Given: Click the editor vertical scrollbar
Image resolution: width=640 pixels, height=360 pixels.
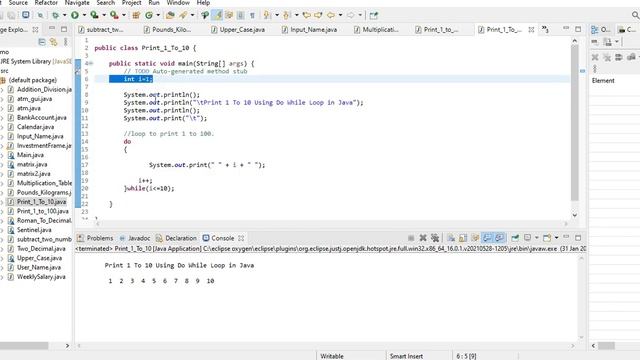Looking at the screenshot, I should point(575,122).
